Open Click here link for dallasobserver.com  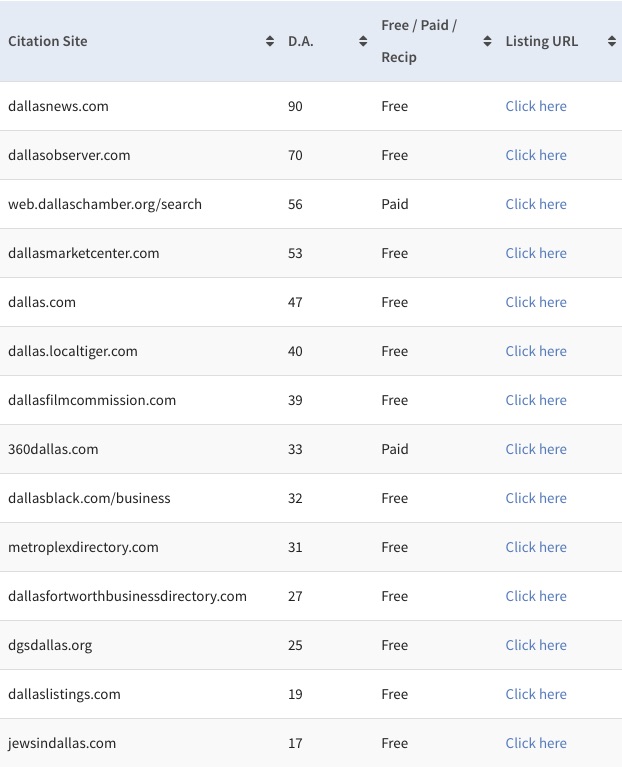pyautogui.click(x=536, y=155)
